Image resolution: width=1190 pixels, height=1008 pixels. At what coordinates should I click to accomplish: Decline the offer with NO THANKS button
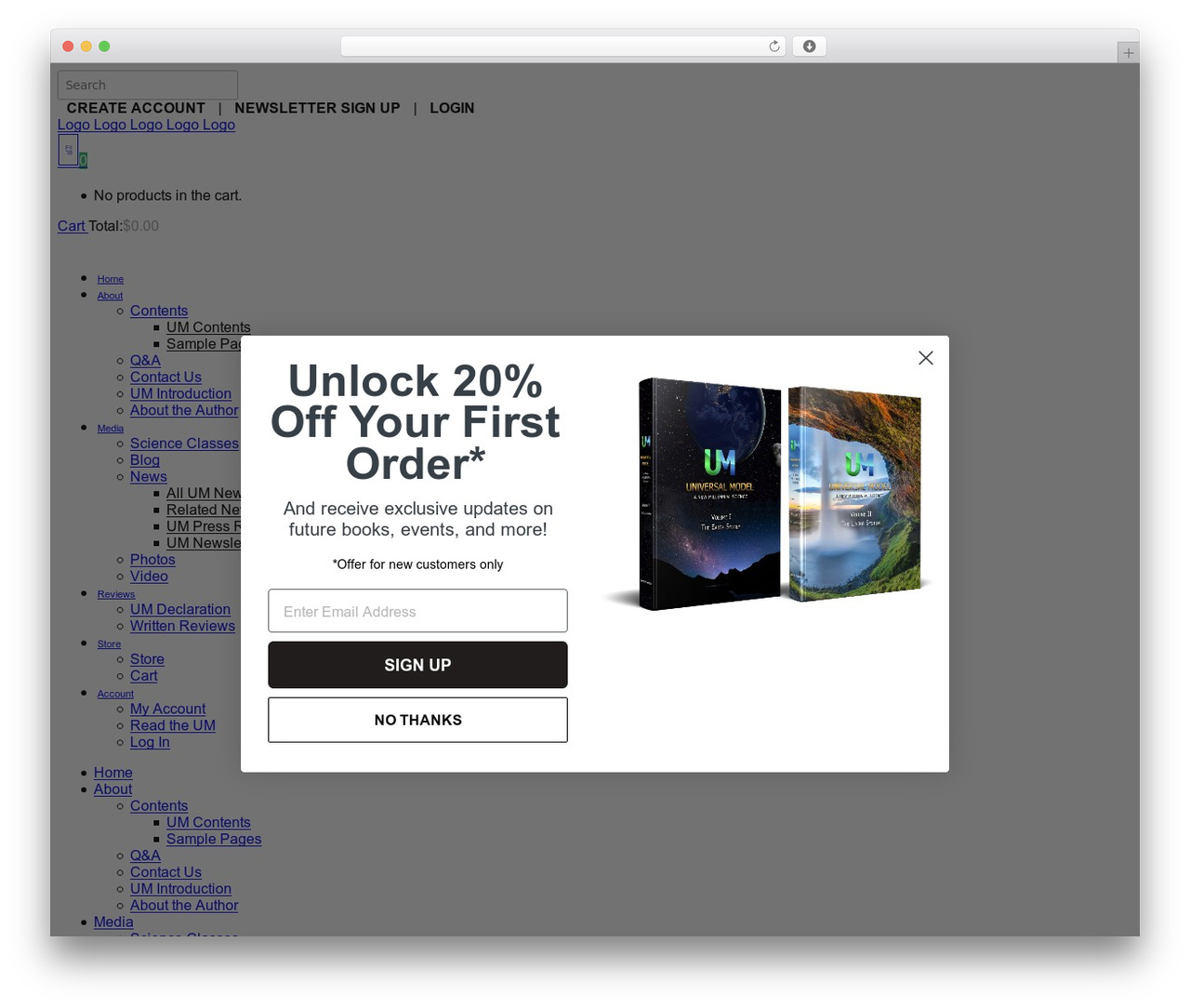pos(417,720)
